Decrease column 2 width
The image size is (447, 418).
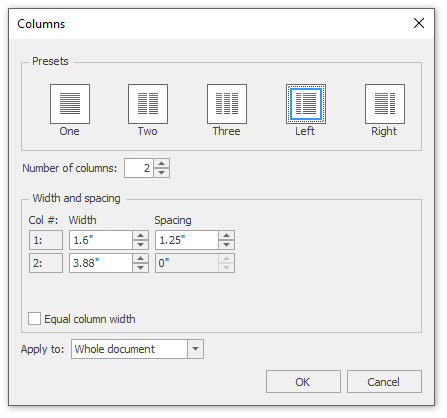[140, 268]
